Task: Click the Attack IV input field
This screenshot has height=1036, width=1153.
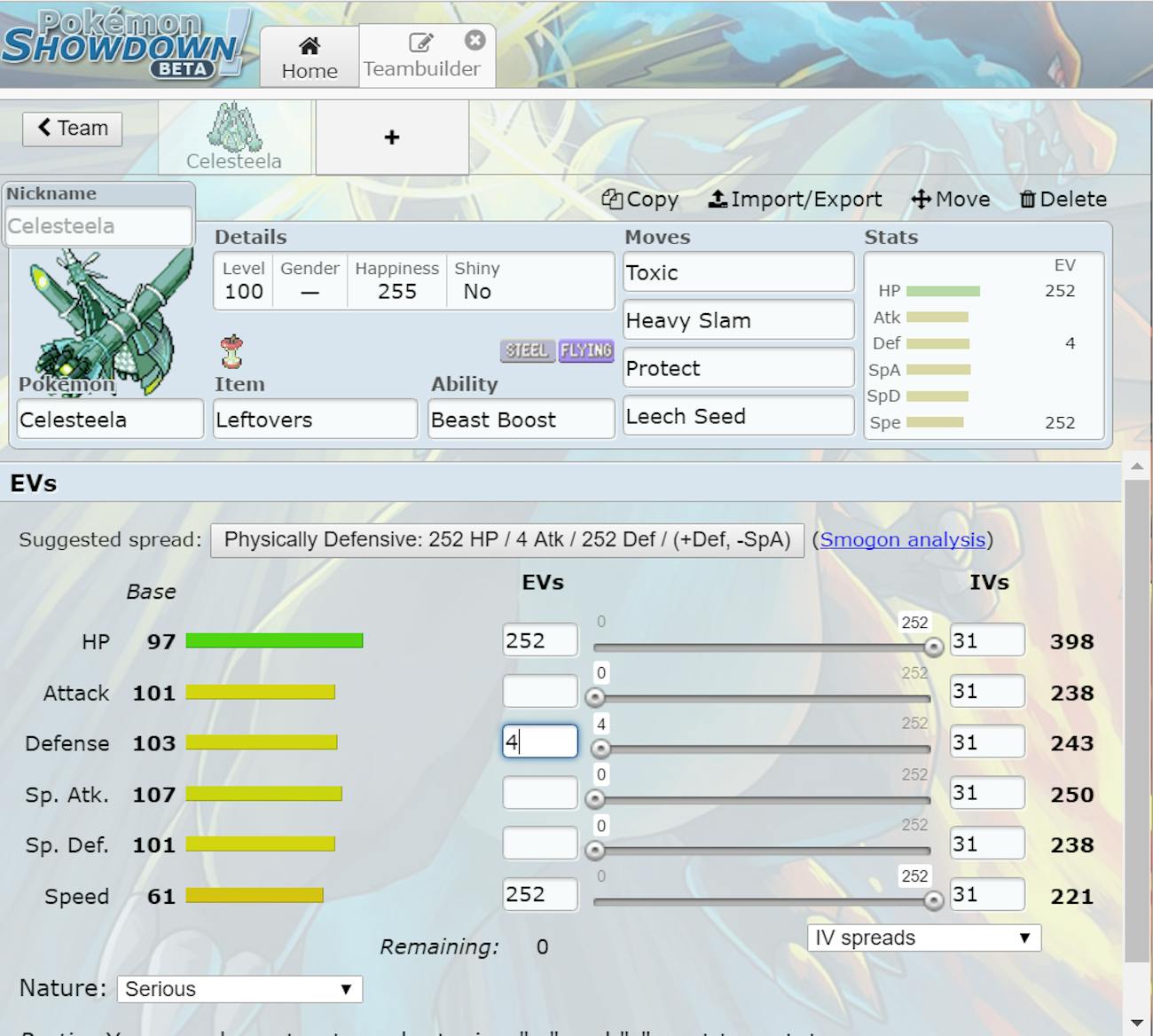Action: (x=987, y=692)
